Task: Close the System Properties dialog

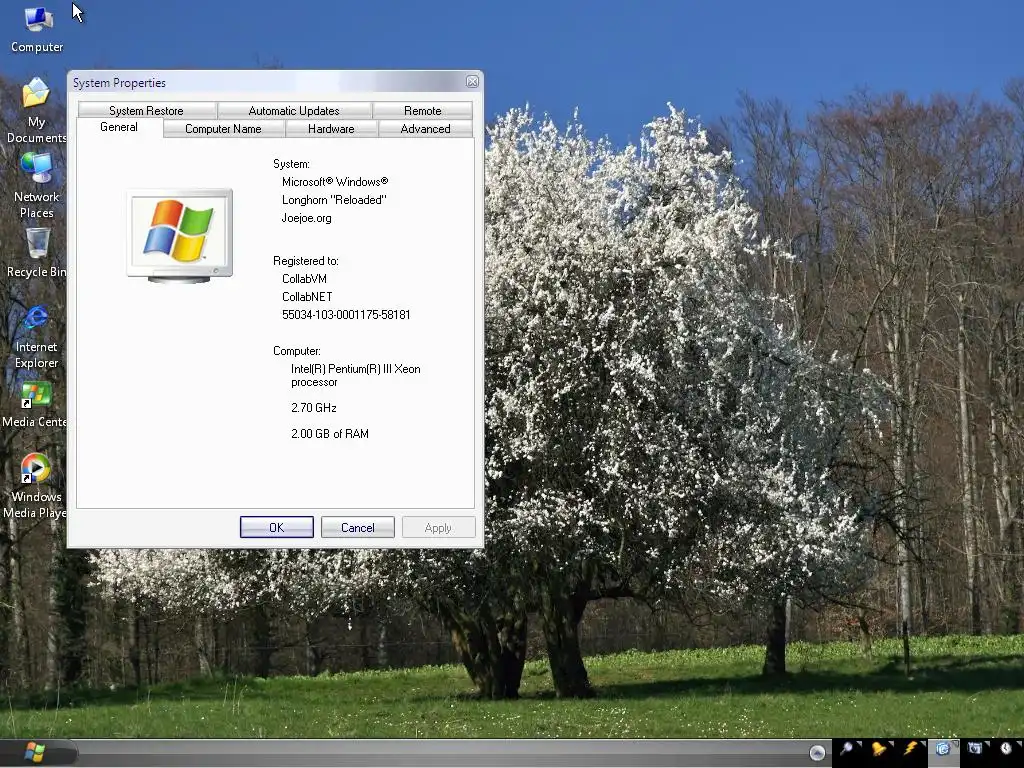Action: (x=472, y=82)
